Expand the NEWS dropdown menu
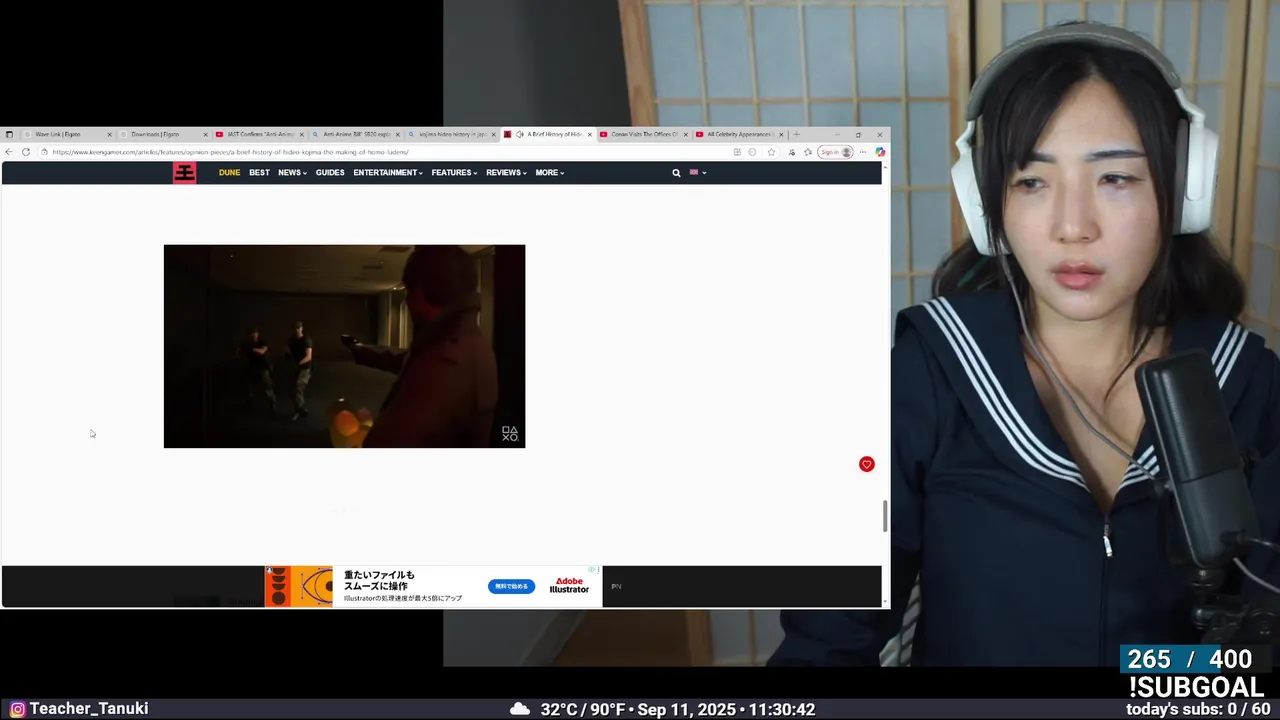Screen dimensions: 1280x720 click(x=292, y=173)
